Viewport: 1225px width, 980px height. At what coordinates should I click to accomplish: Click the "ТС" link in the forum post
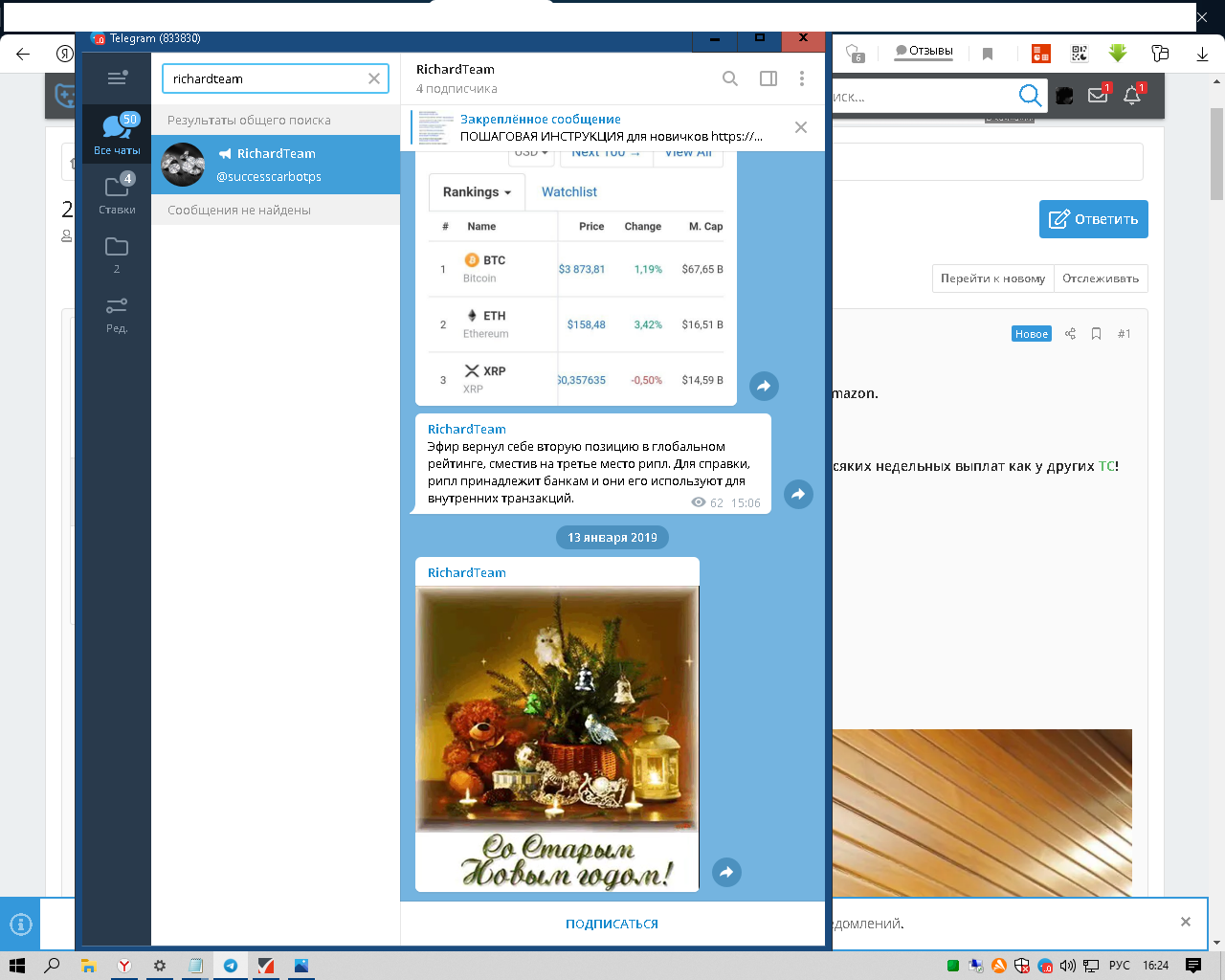click(1106, 466)
